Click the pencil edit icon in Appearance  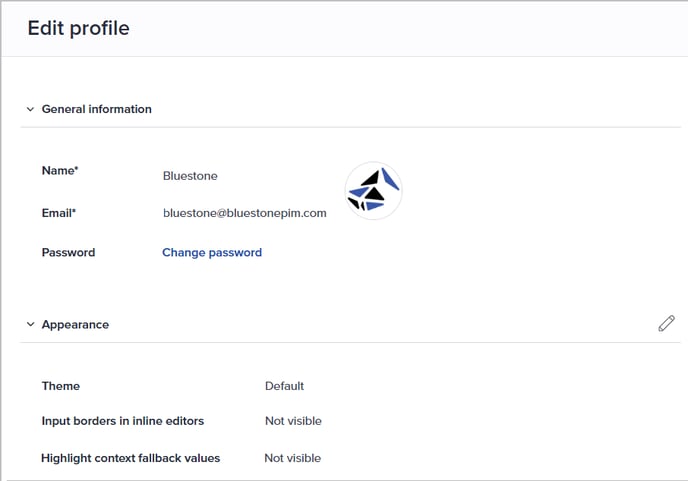(x=666, y=323)
